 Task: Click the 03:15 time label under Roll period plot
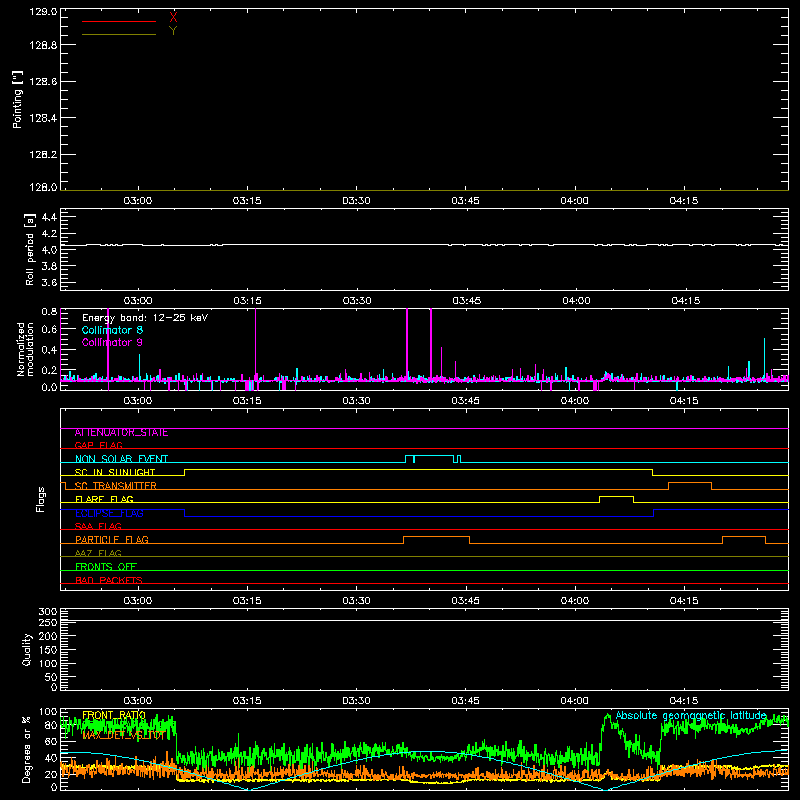247,301
